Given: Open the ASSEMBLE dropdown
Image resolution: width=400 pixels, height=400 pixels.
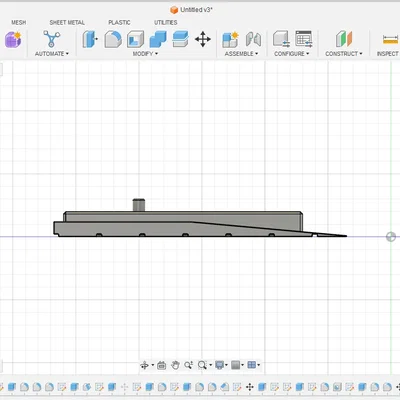Looking at the screenshot, I should pyautogui.click(x=241, y=54).
